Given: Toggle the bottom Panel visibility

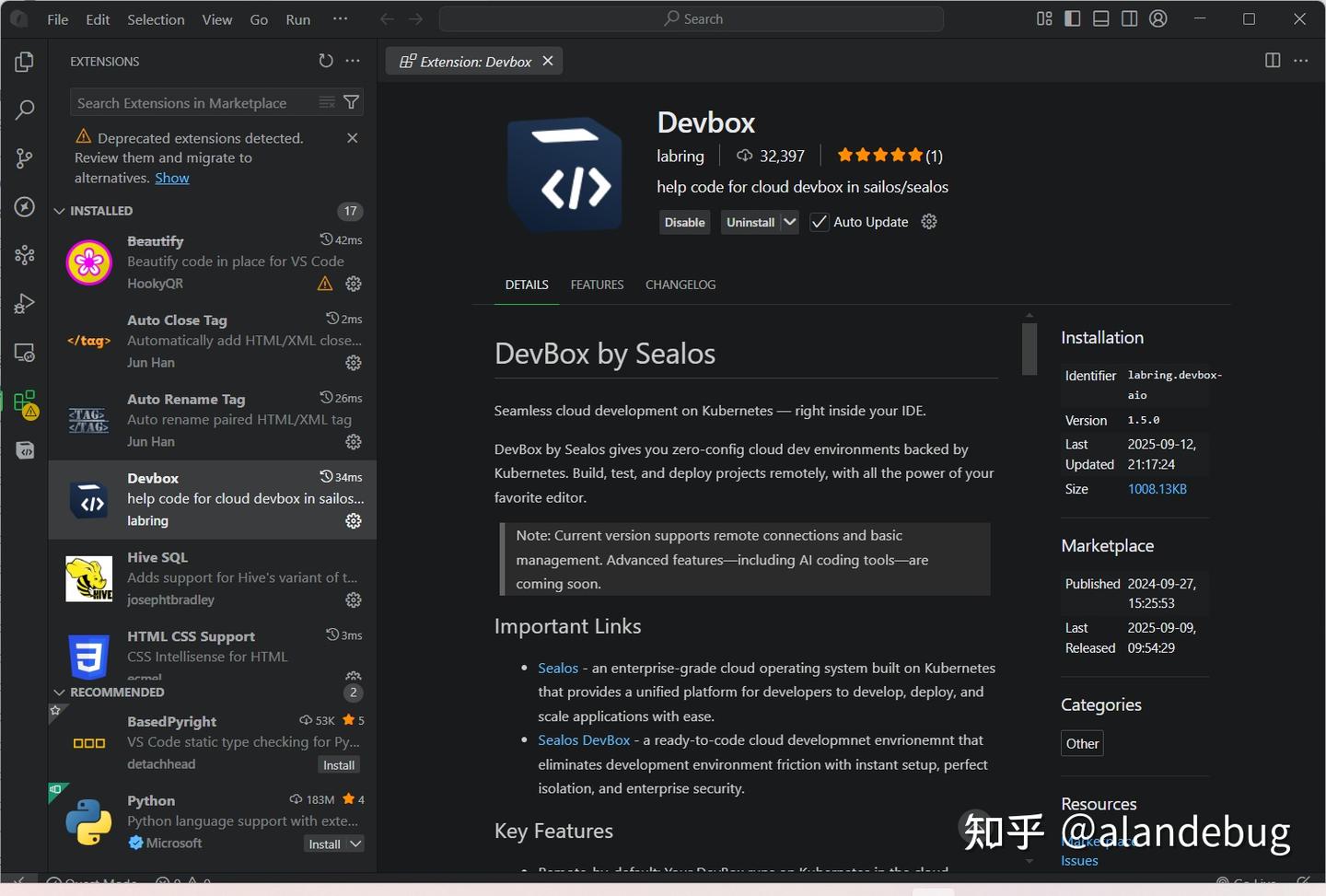Looking at the screenshot, I should pyautogui.click(x=1100, y=18).
